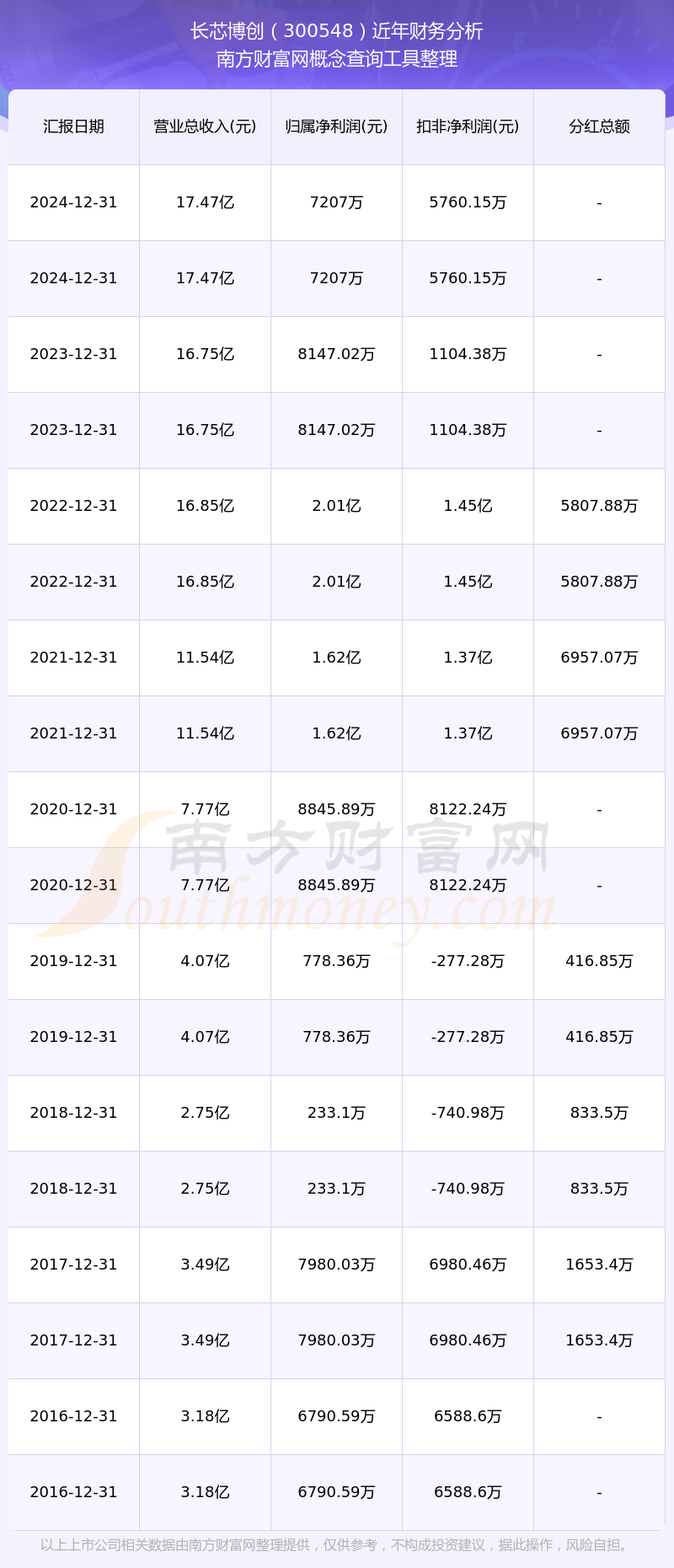Select the first 1653.4万 dividend cell
This screenshot has height=1568, width=674.
tap(599, 1265)
